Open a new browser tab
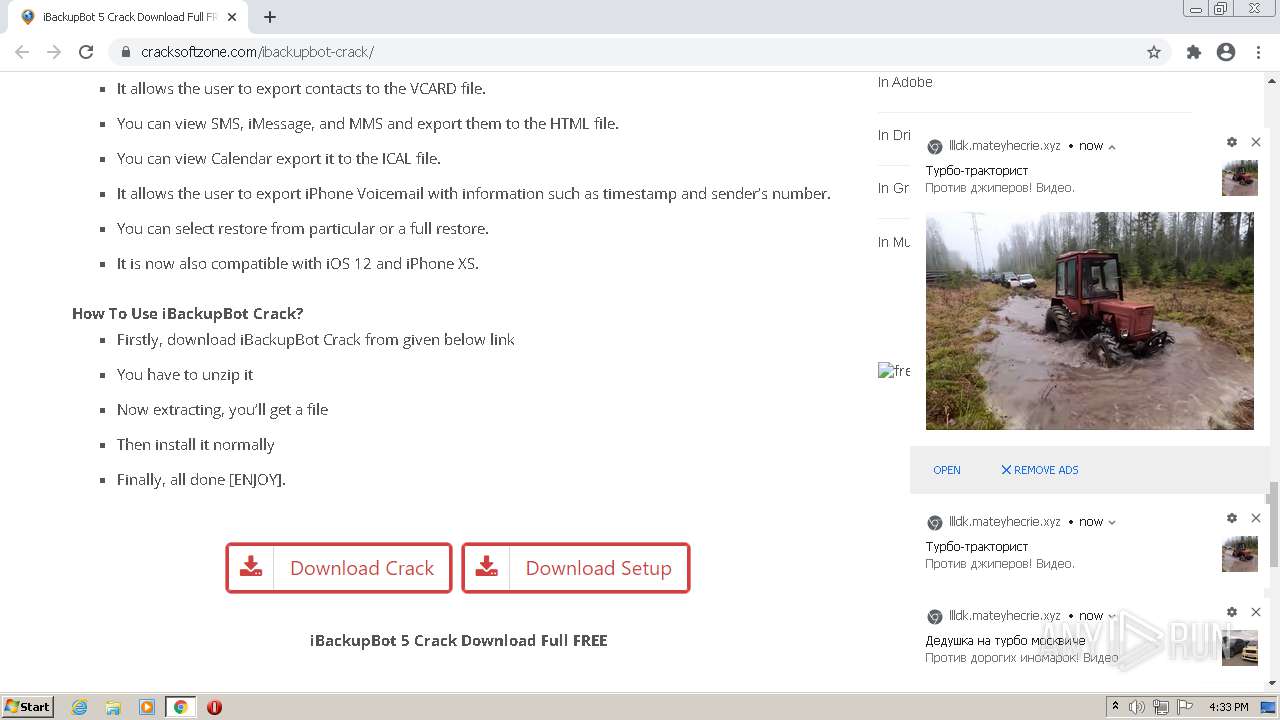 click(270, 17)
